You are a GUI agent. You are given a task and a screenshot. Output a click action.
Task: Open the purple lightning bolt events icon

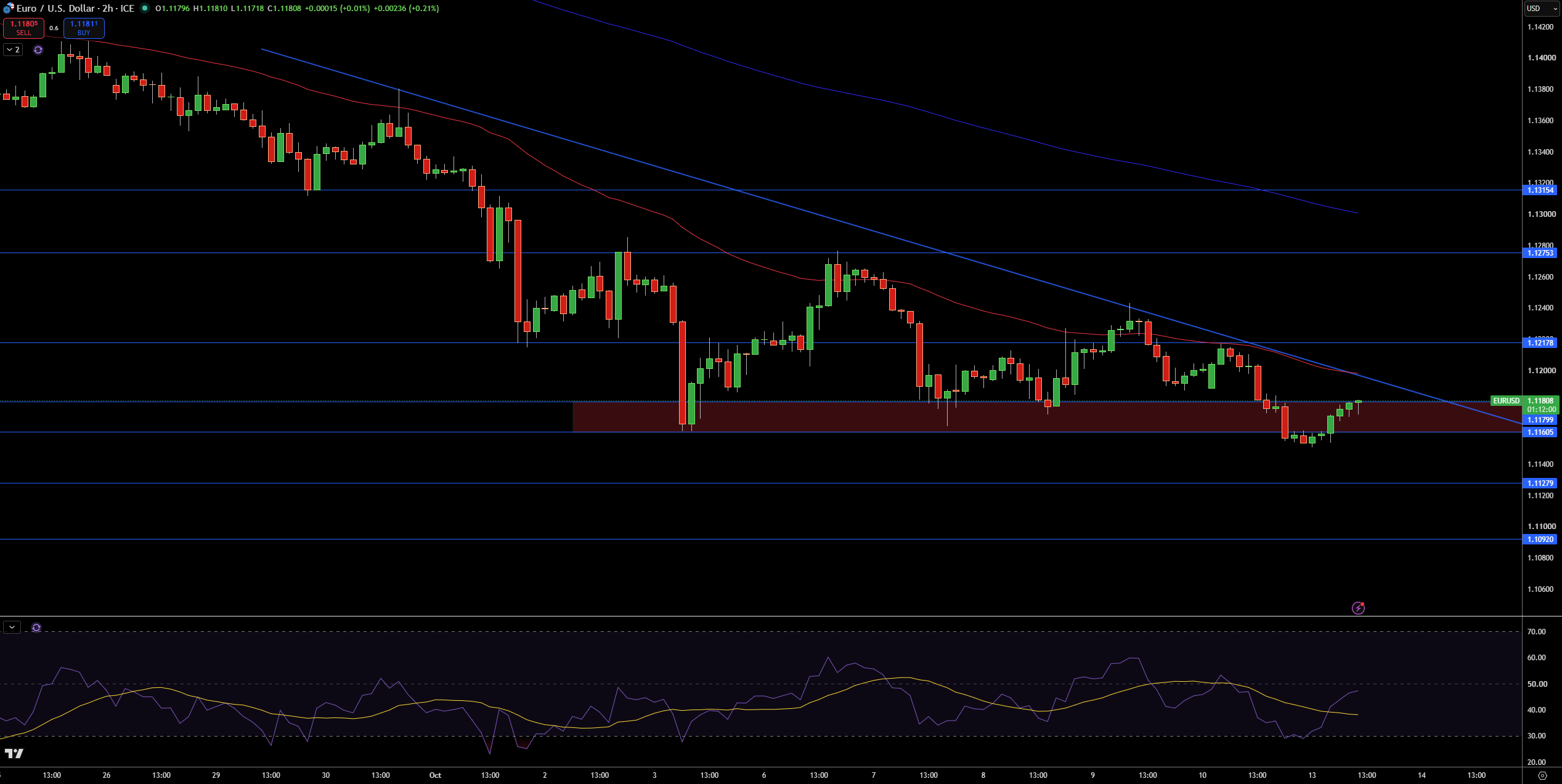click(x=1358, y=608)
